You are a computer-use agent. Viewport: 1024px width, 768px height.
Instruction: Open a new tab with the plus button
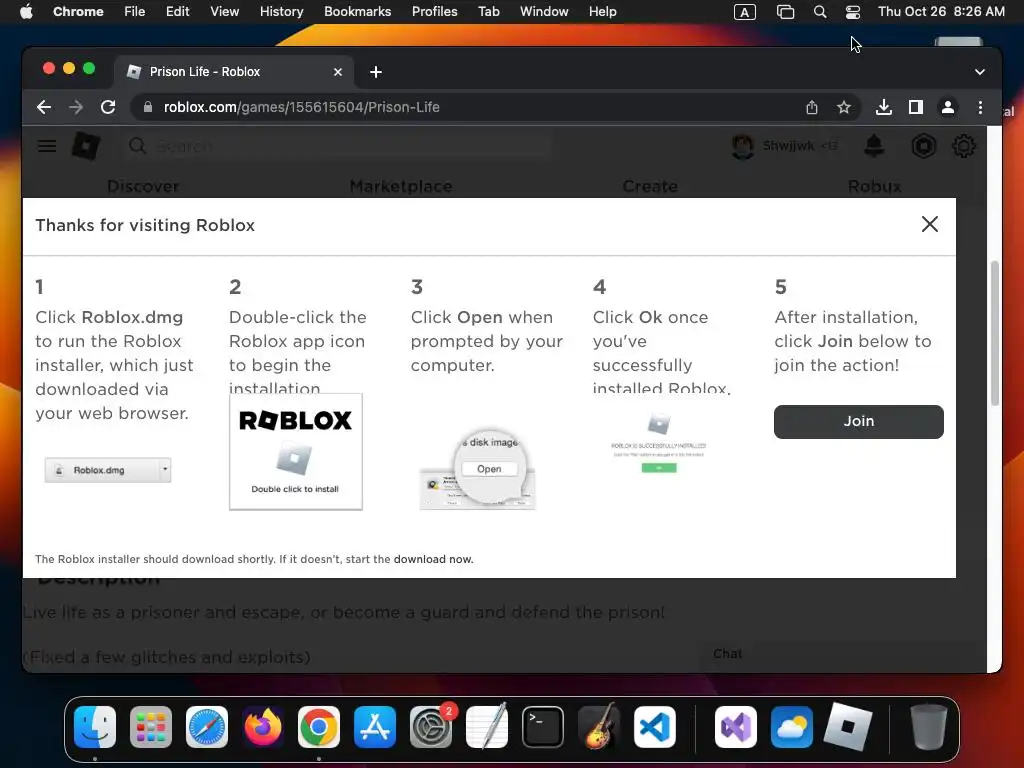[x=376, y=72]
